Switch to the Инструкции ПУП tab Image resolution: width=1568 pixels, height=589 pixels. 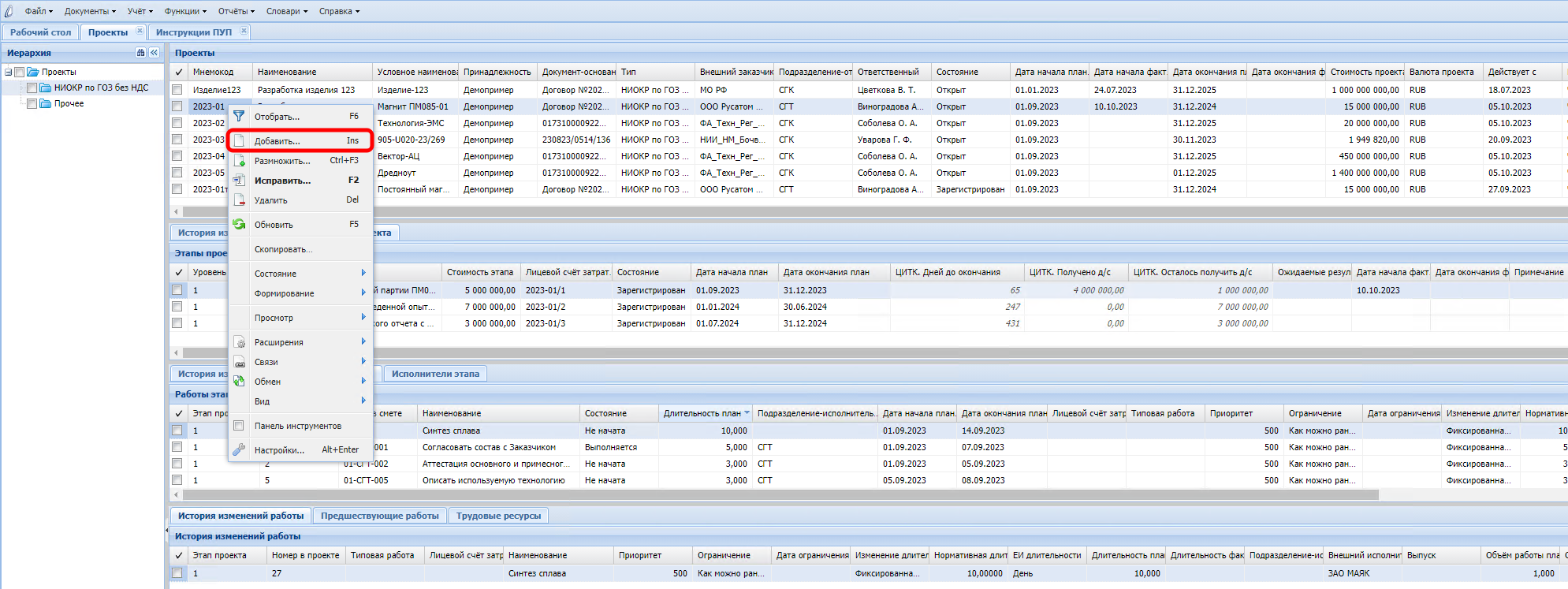(x=194, y=32)
